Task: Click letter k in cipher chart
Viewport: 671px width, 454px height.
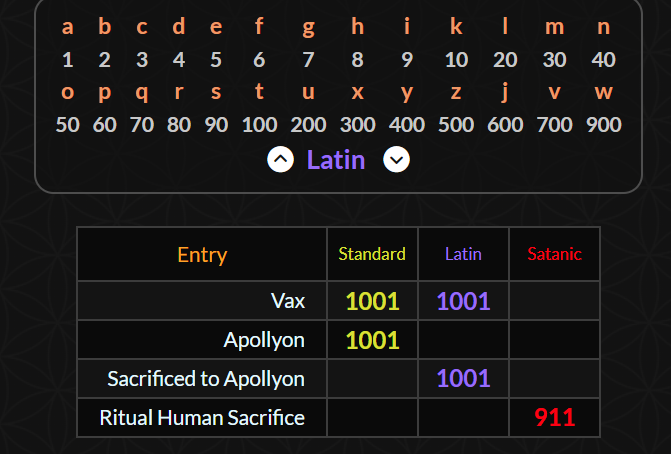Action: tap(456, 26)
